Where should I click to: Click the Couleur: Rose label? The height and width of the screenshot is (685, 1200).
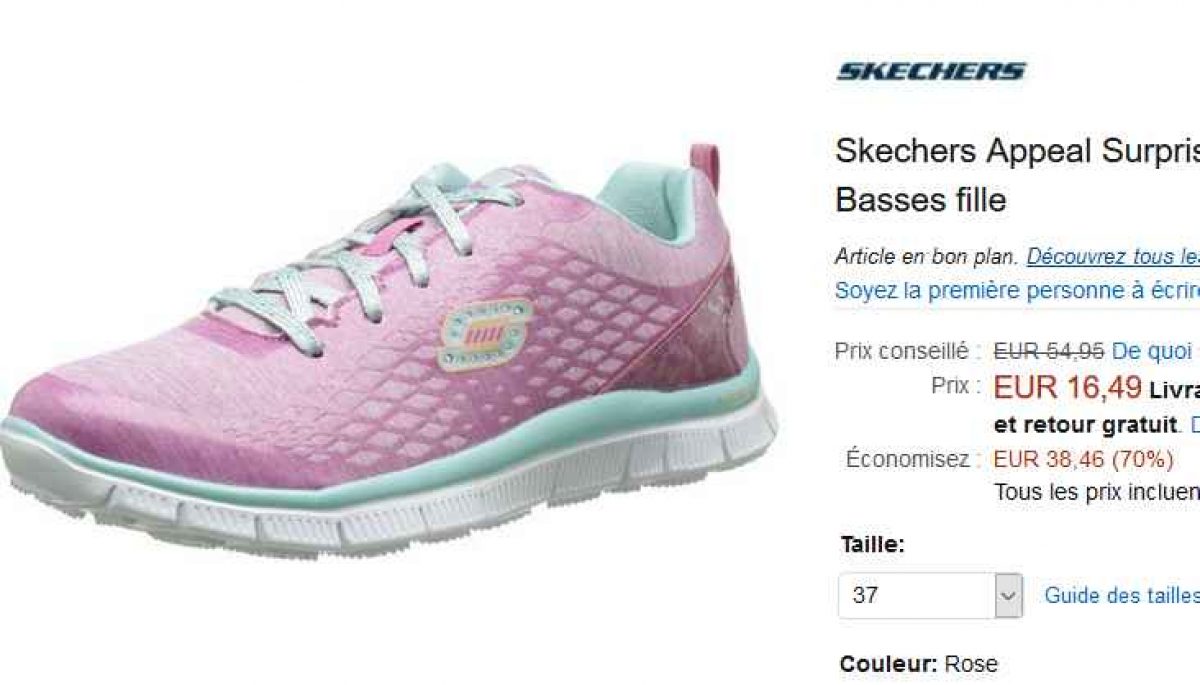[918, 664]
